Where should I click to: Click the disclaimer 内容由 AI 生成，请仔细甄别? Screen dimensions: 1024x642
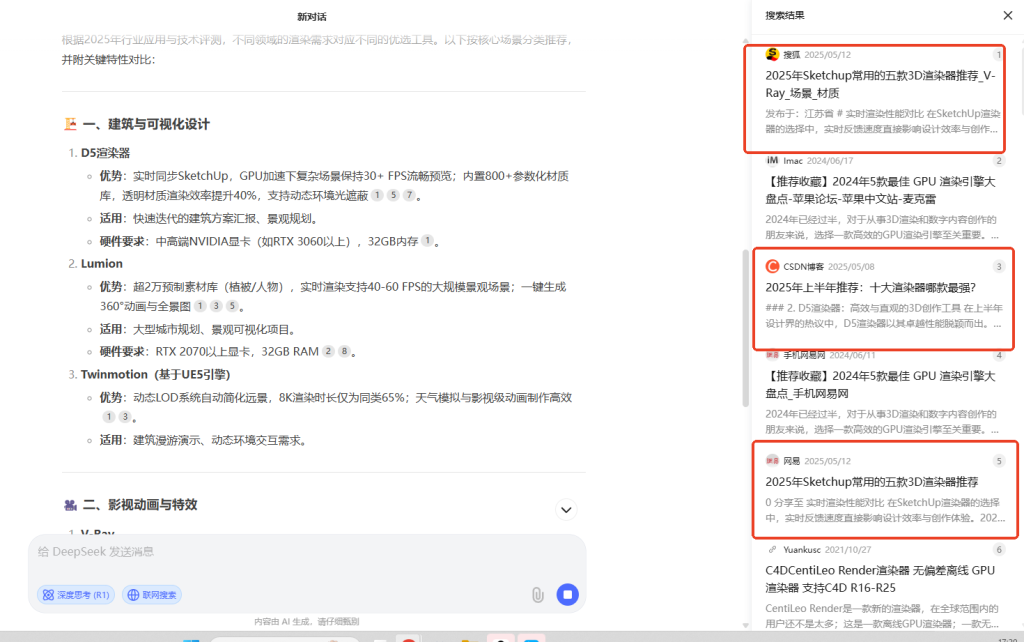(307, 622)
